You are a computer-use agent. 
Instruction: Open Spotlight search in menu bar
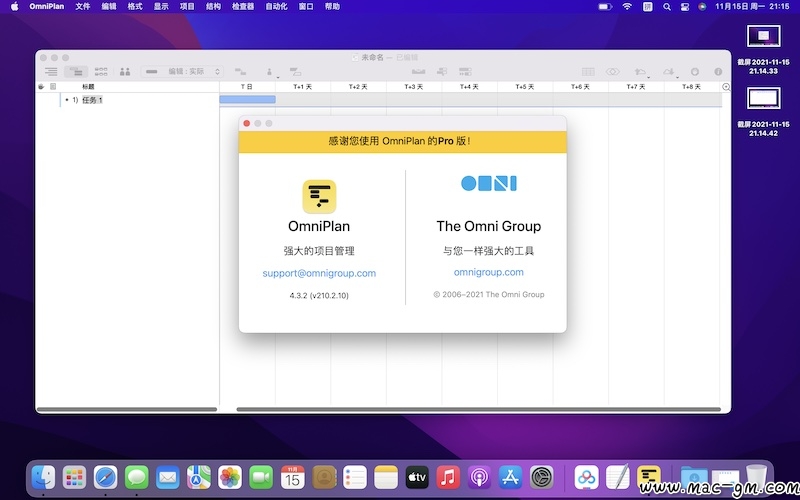pyautogui.click(x=667, y=7)
